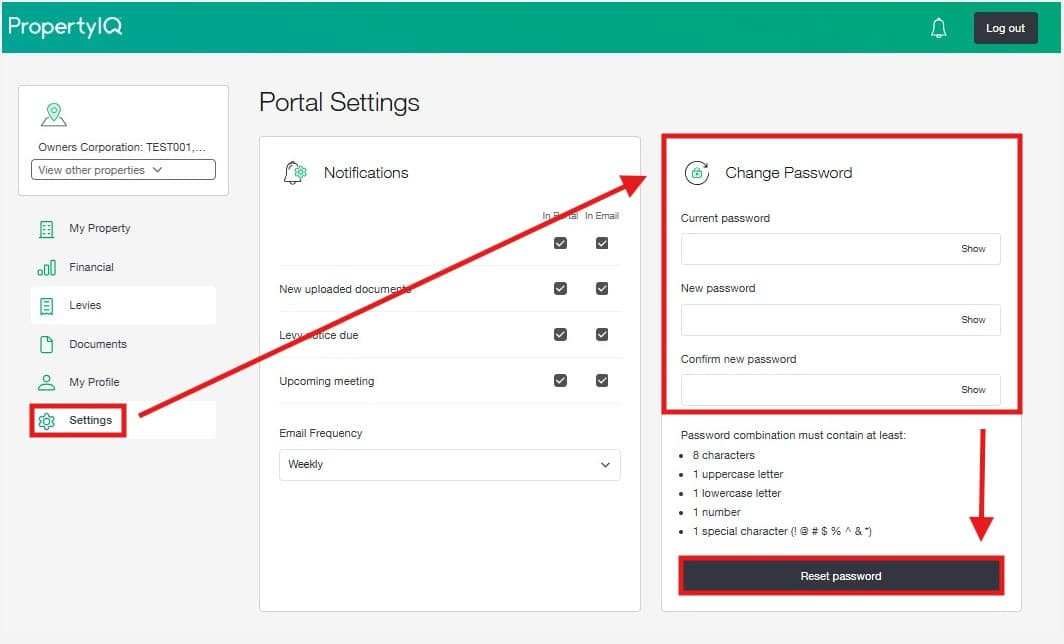The width and height of the screenshot is (1064, 644).
Task: Click the My Profile person icon
Action: pyautogui.click(x=46, y=382)
